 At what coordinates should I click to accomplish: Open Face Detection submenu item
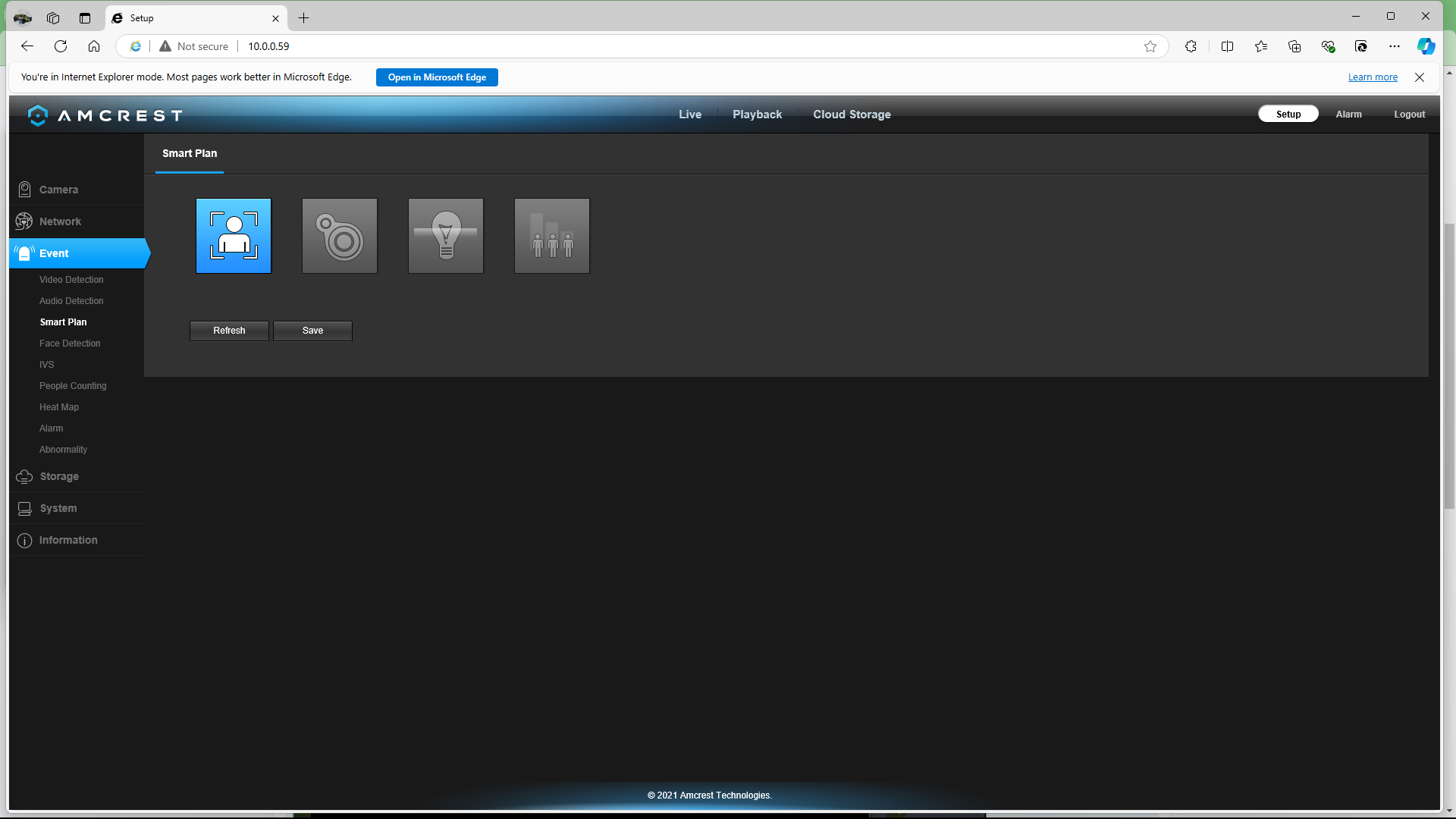tap(70, 344)
